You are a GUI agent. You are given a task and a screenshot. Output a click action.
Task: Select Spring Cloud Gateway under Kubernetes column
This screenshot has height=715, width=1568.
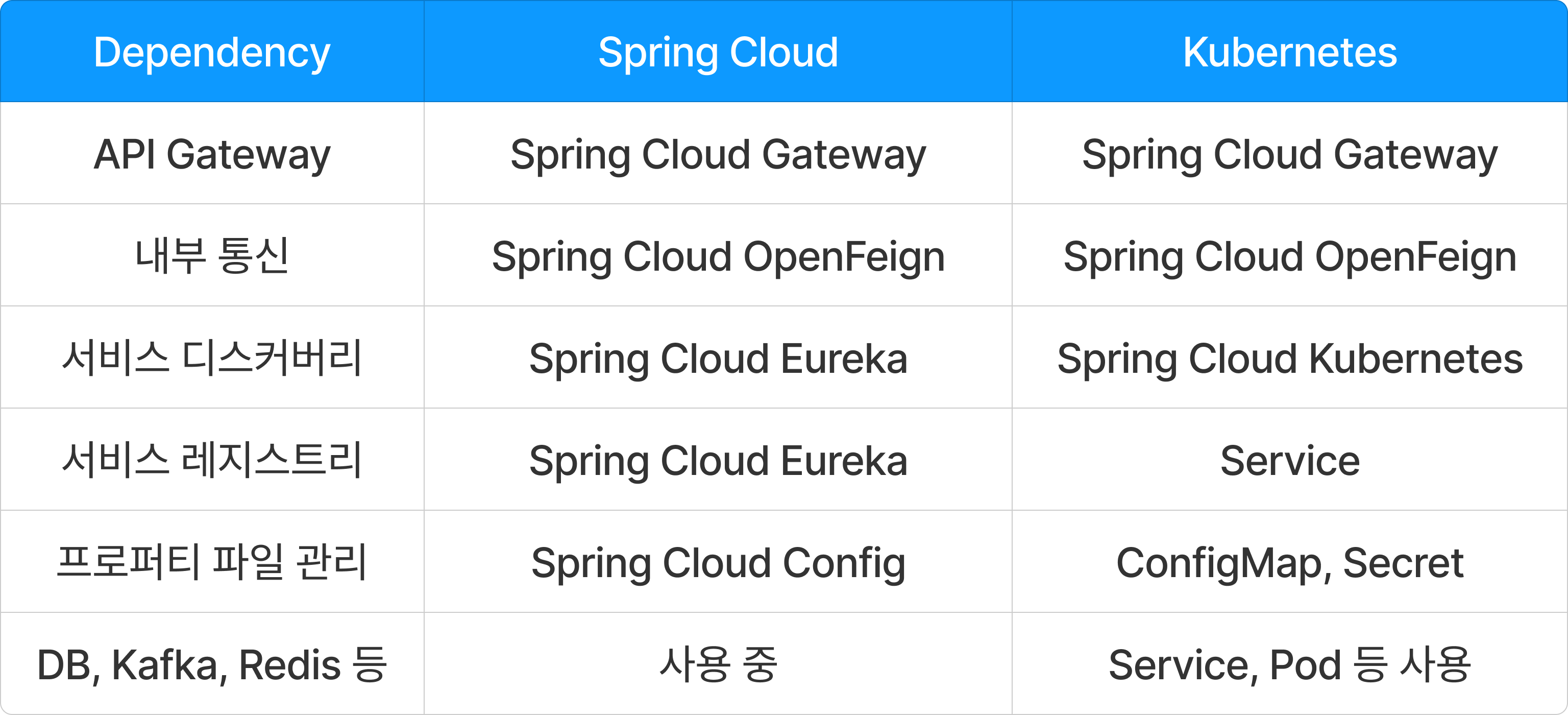1289,155
